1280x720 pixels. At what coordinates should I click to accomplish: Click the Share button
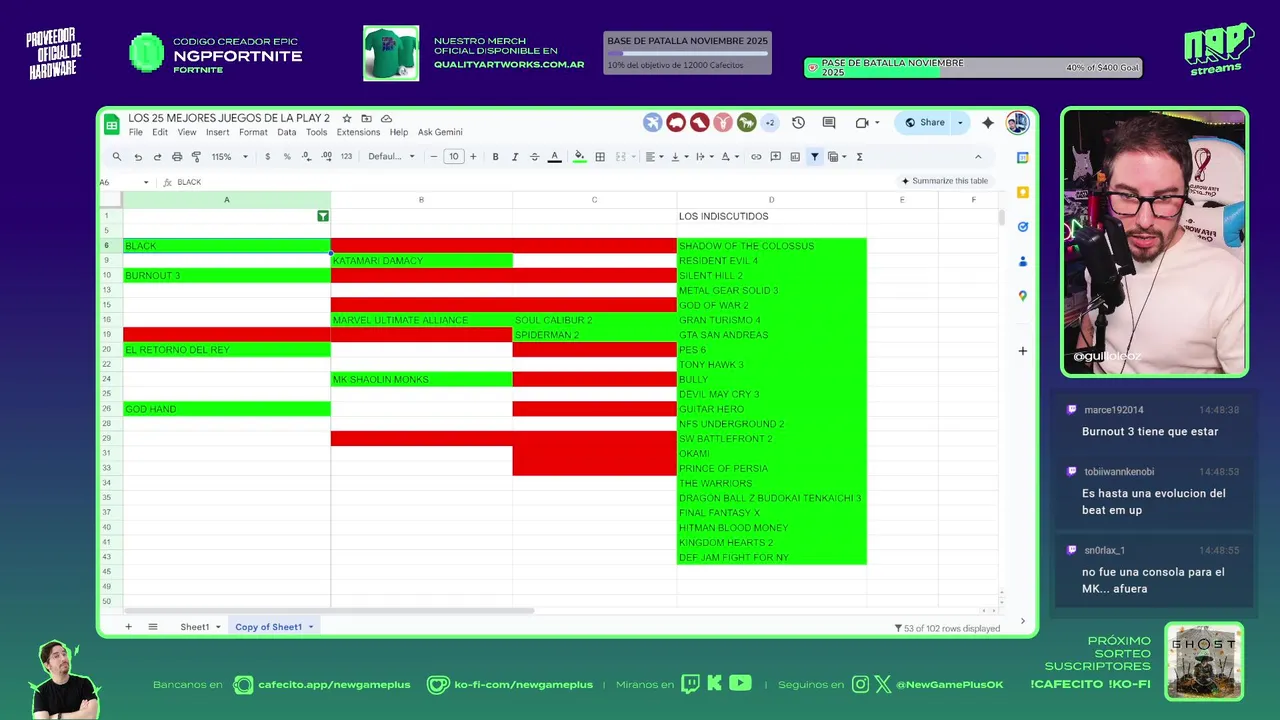pyautogui.click(x=924, y=123)
